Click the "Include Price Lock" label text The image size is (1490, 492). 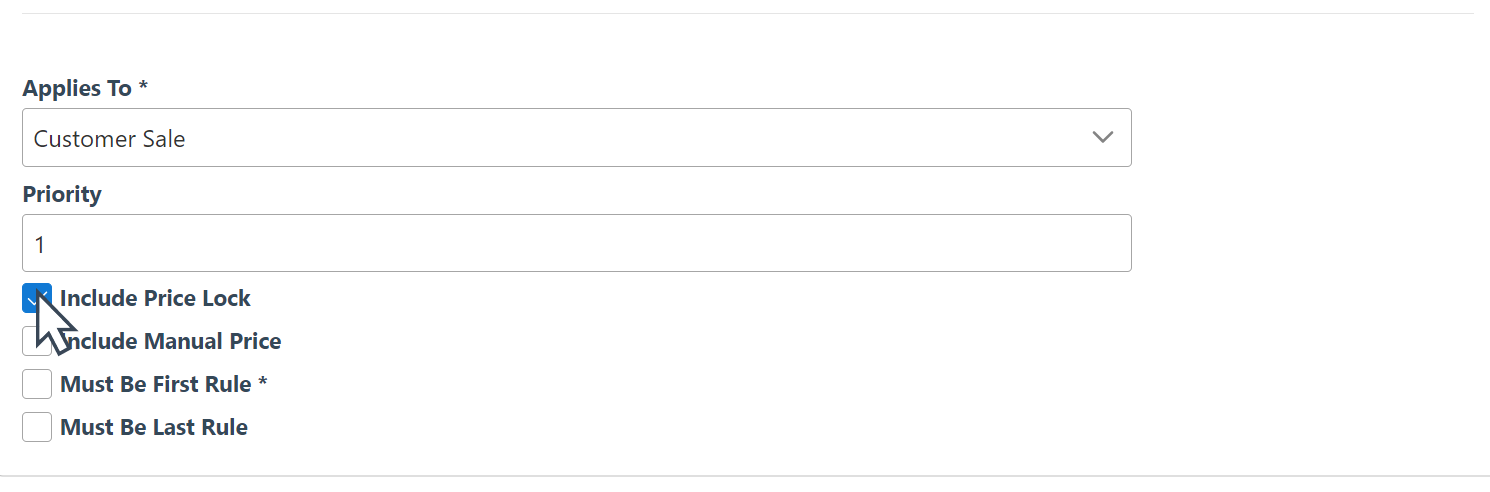[x=155, y=298]
